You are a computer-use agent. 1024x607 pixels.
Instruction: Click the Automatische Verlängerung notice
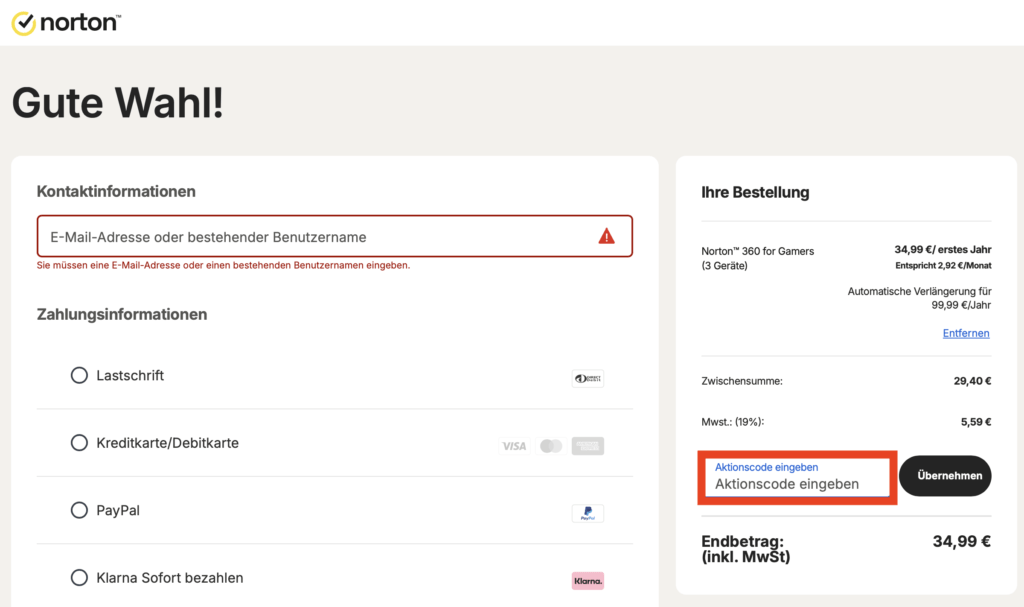pyautogui.click(x=920, y=298)
